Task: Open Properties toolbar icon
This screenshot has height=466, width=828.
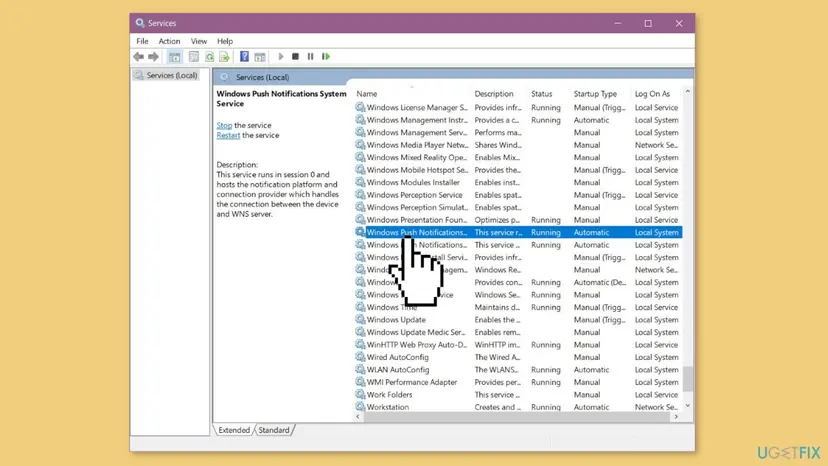Action: pos(194,57)
